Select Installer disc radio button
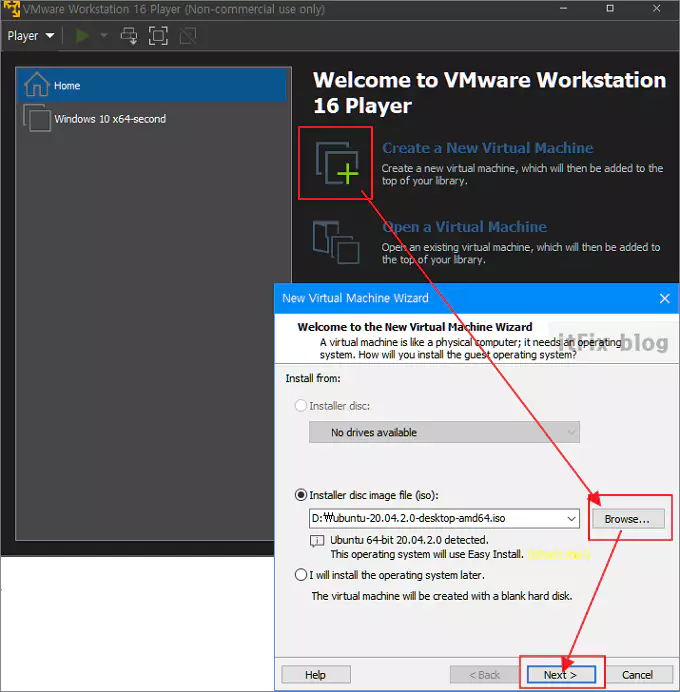 (301, 406)
